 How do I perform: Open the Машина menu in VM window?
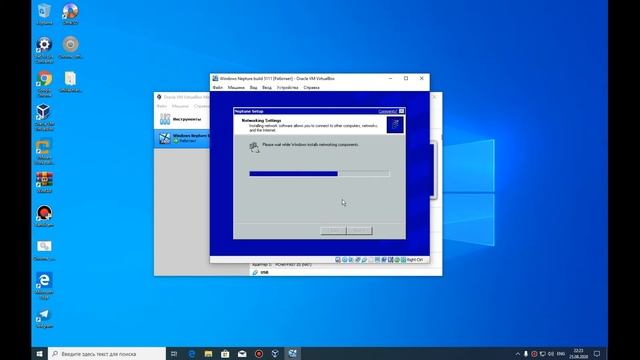point(236,87)
